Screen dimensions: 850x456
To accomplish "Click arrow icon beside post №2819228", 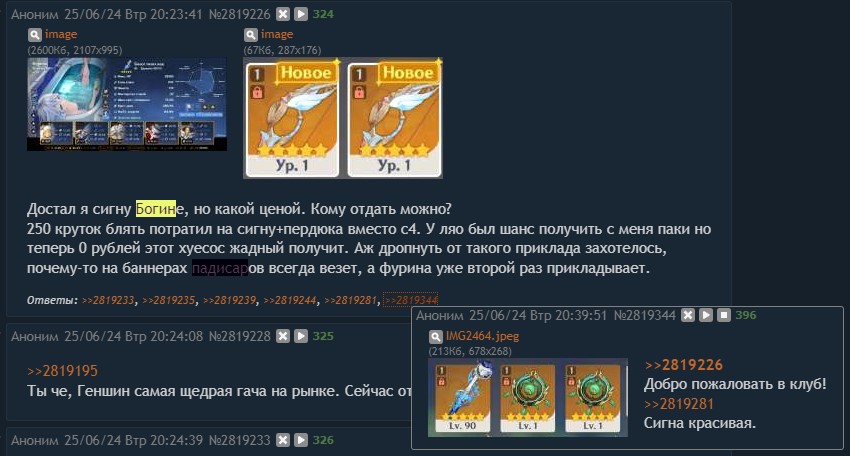I will [301, 336].
